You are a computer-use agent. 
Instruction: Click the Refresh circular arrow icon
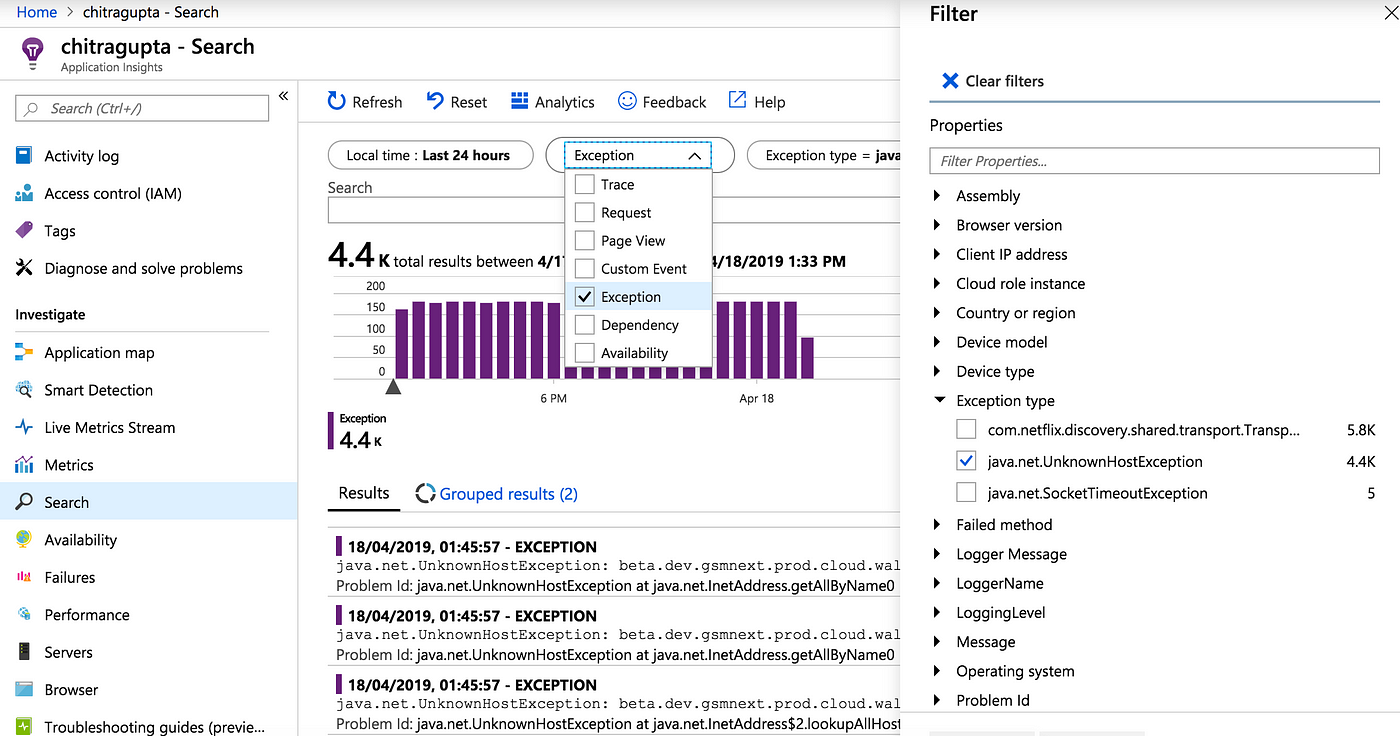pyautogui.click(x=337, y=101)
